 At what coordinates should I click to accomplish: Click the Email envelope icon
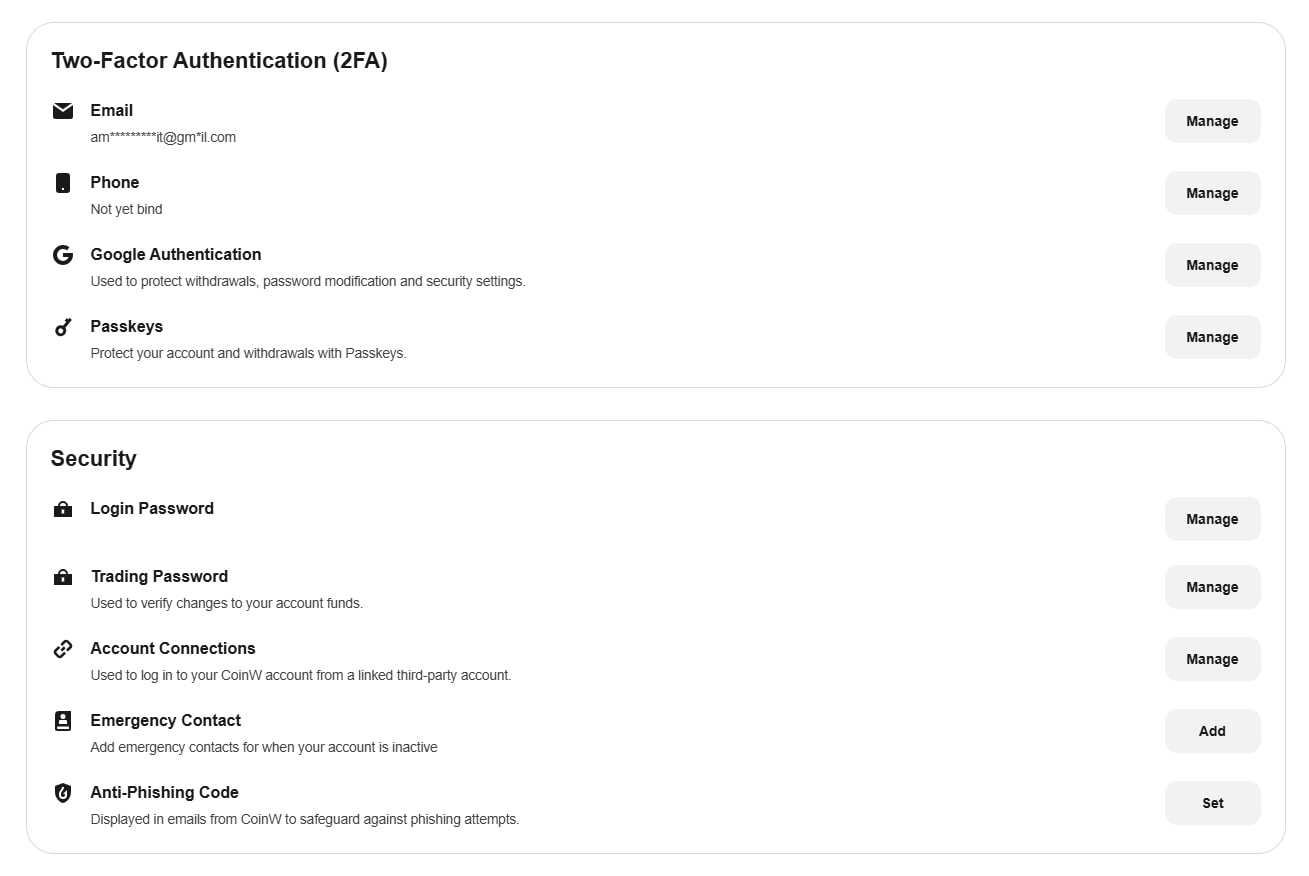(63, 110)
